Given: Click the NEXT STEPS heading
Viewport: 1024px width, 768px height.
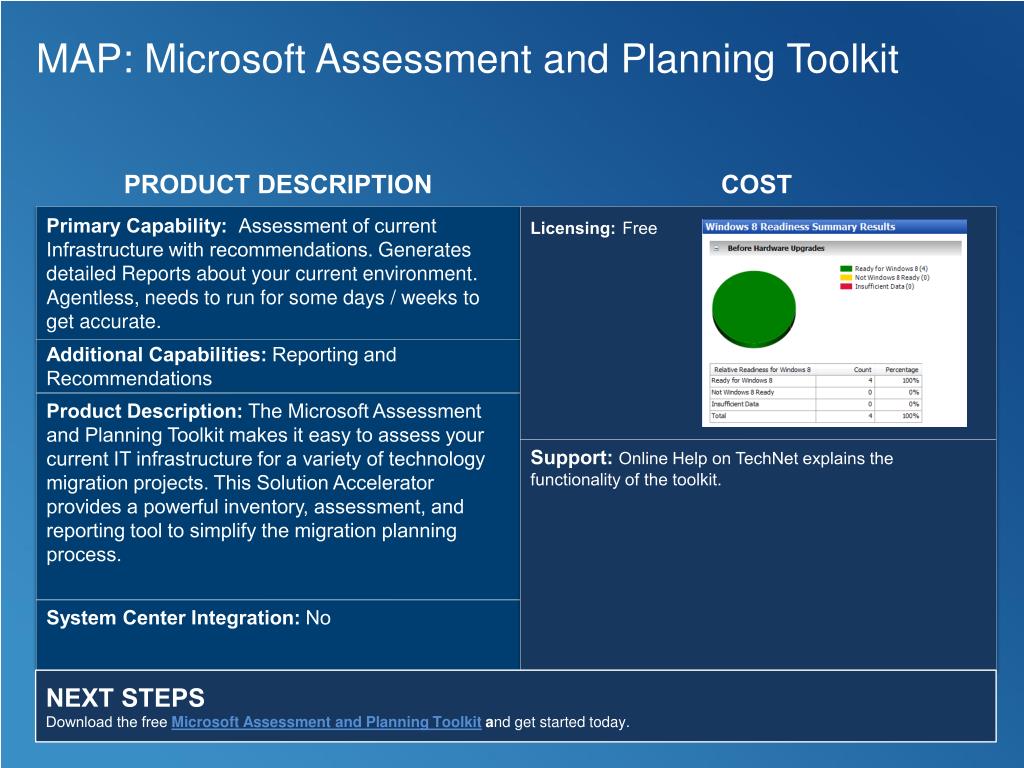Looking at the screenshot, I should [125, 698].
